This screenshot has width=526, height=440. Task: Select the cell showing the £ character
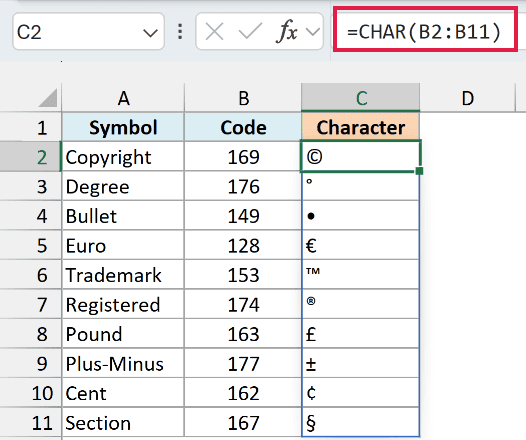tap(361, 334)
